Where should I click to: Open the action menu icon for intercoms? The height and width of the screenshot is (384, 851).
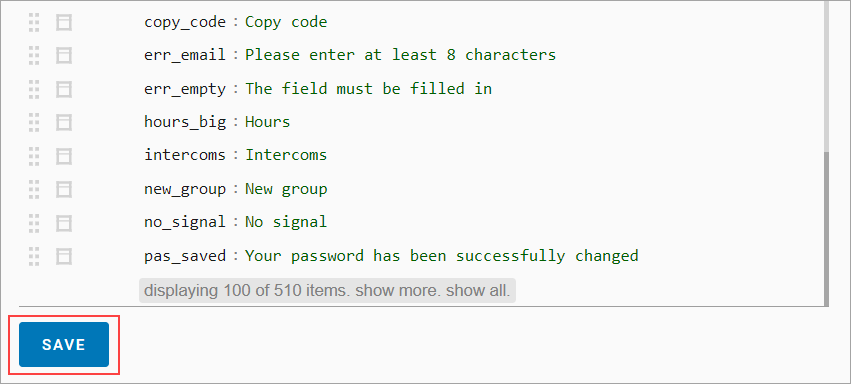tap(64, 156)
